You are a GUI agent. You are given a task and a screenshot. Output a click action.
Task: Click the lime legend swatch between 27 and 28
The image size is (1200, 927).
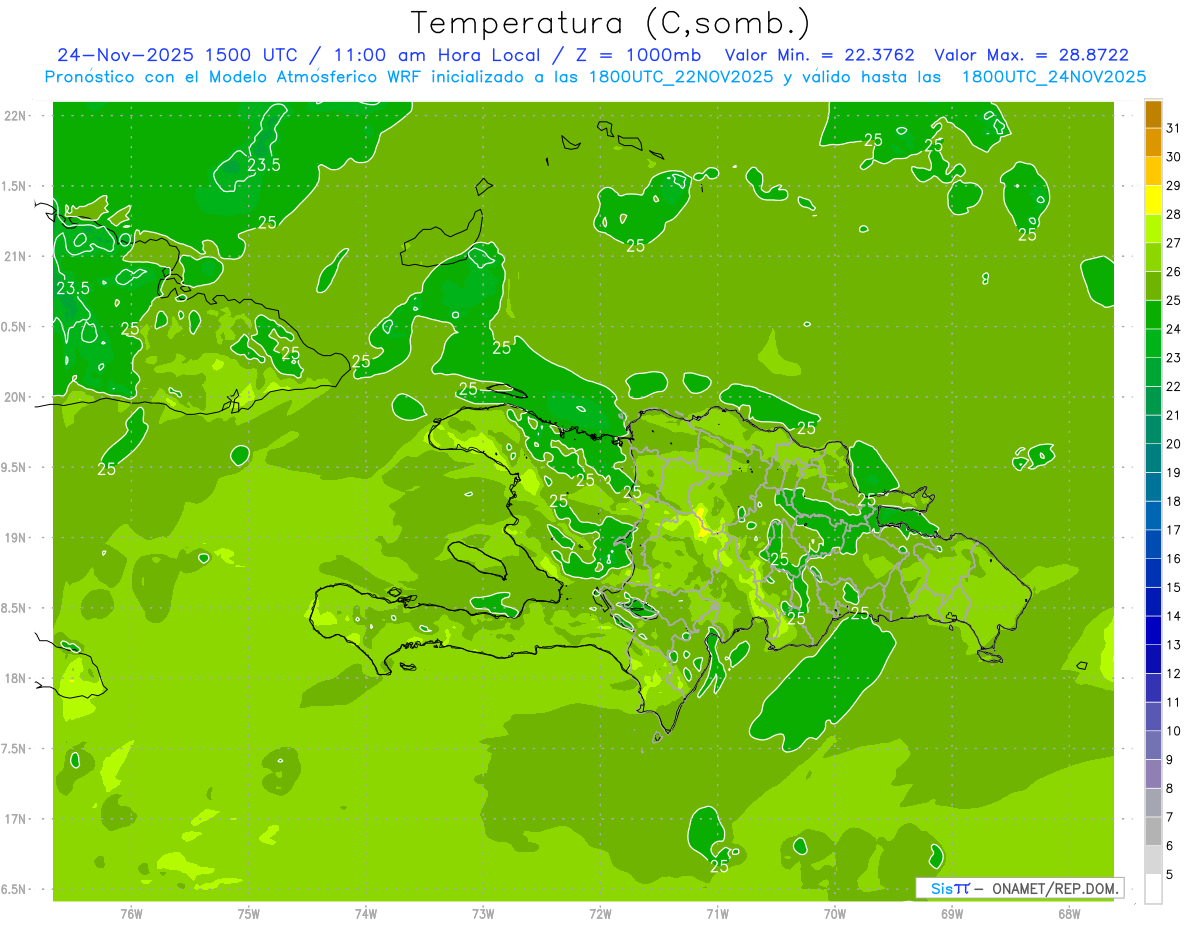click(1154, 229)
